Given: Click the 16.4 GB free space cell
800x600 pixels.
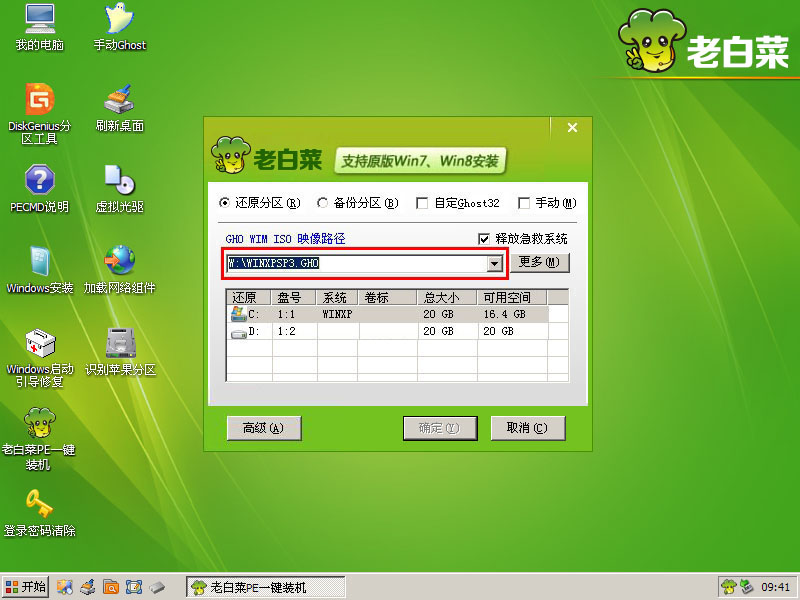Looking at the screenshot, I should coord(512,314).
